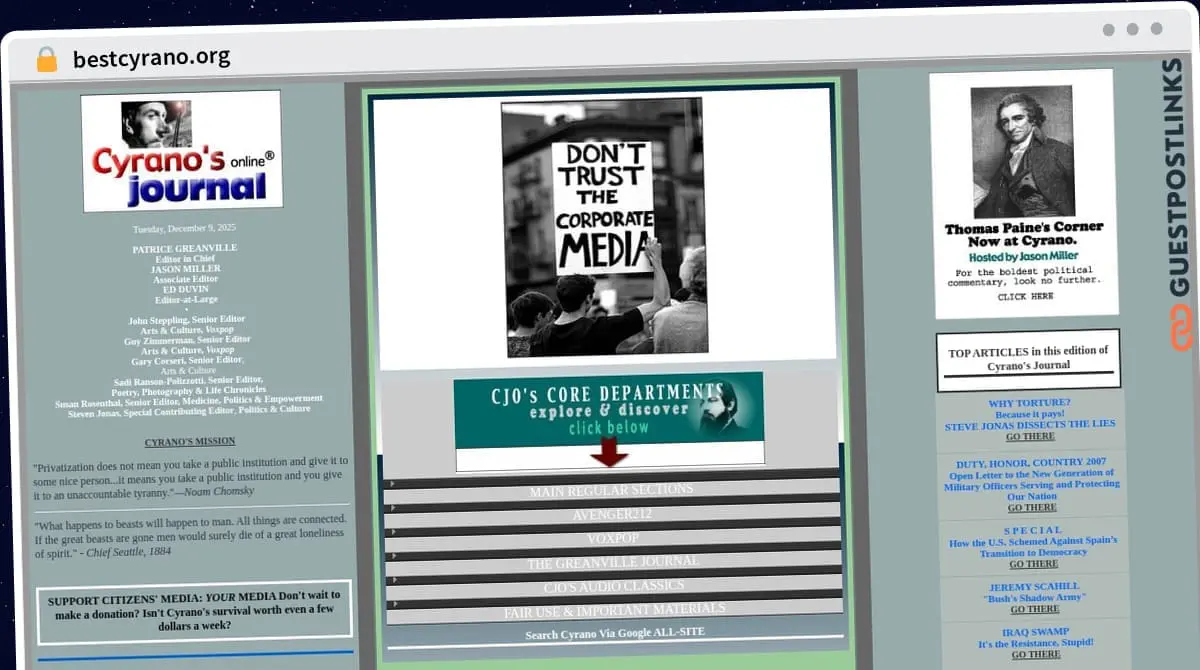Viewport: 1200px width, 670px height.
Task: Click the Chief Seattle, 1884 quote
Action: (191, 536)
